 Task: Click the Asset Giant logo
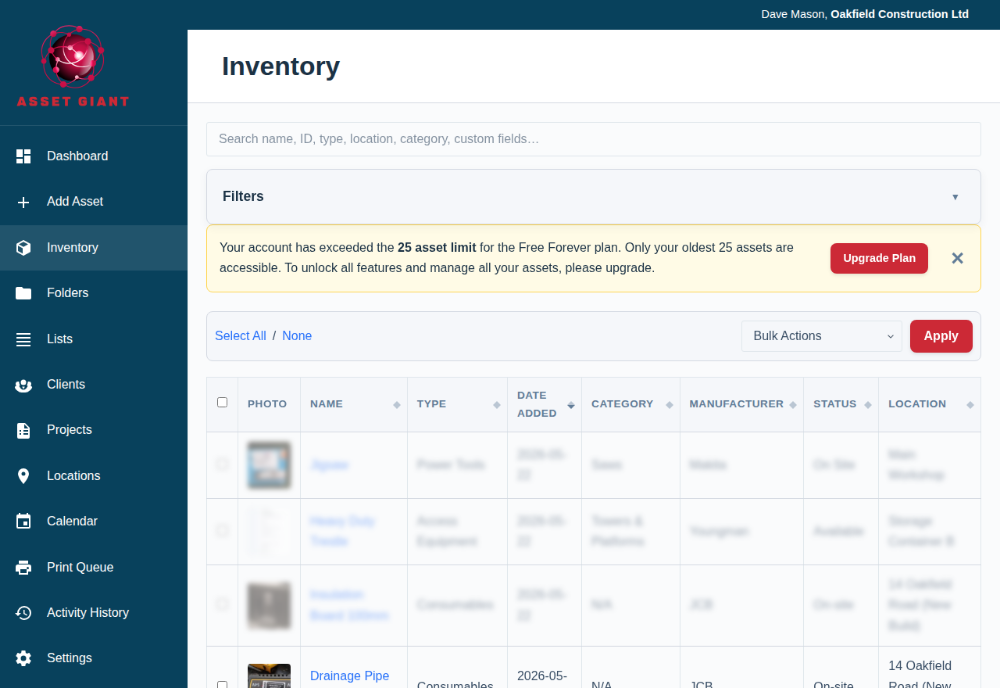tap(73, 66)
